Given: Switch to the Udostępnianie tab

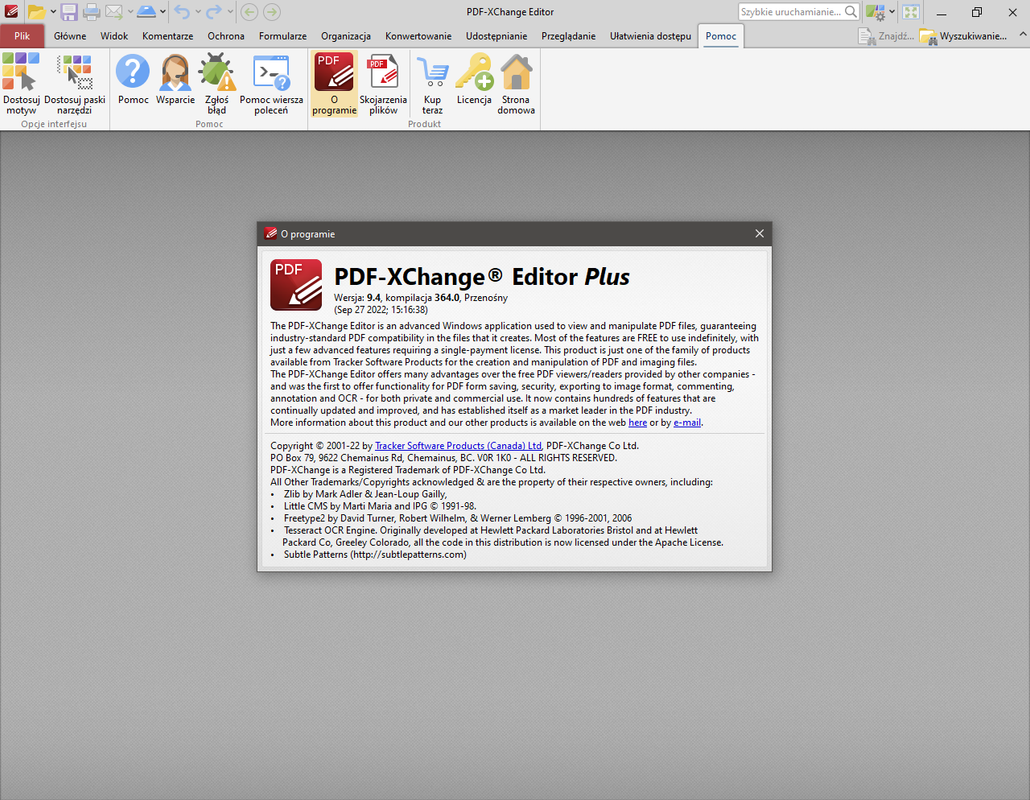Looking at the screenshot, I should 497,36.
